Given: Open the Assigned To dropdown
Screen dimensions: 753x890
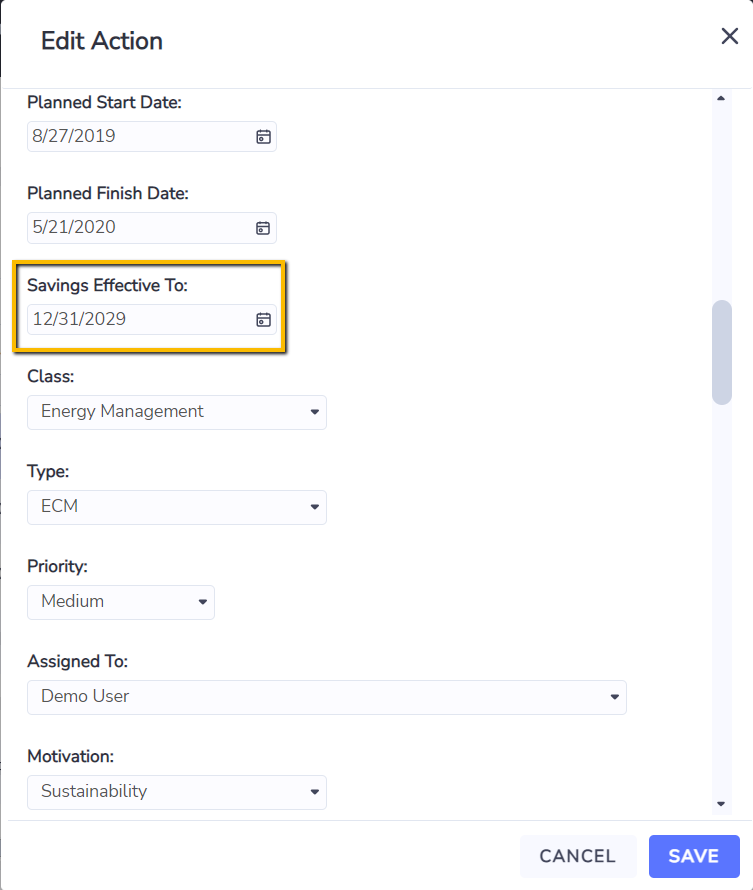Looking at the screenshot, I should click(x=327, y=697).
